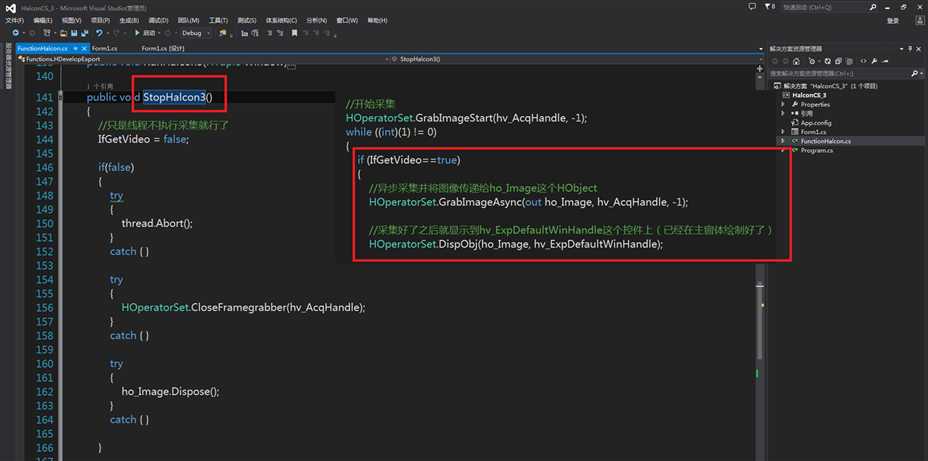Screen dimensions: 928x461
Task: Open the 帮助(H) menu
Action: [x=378, y=21]
